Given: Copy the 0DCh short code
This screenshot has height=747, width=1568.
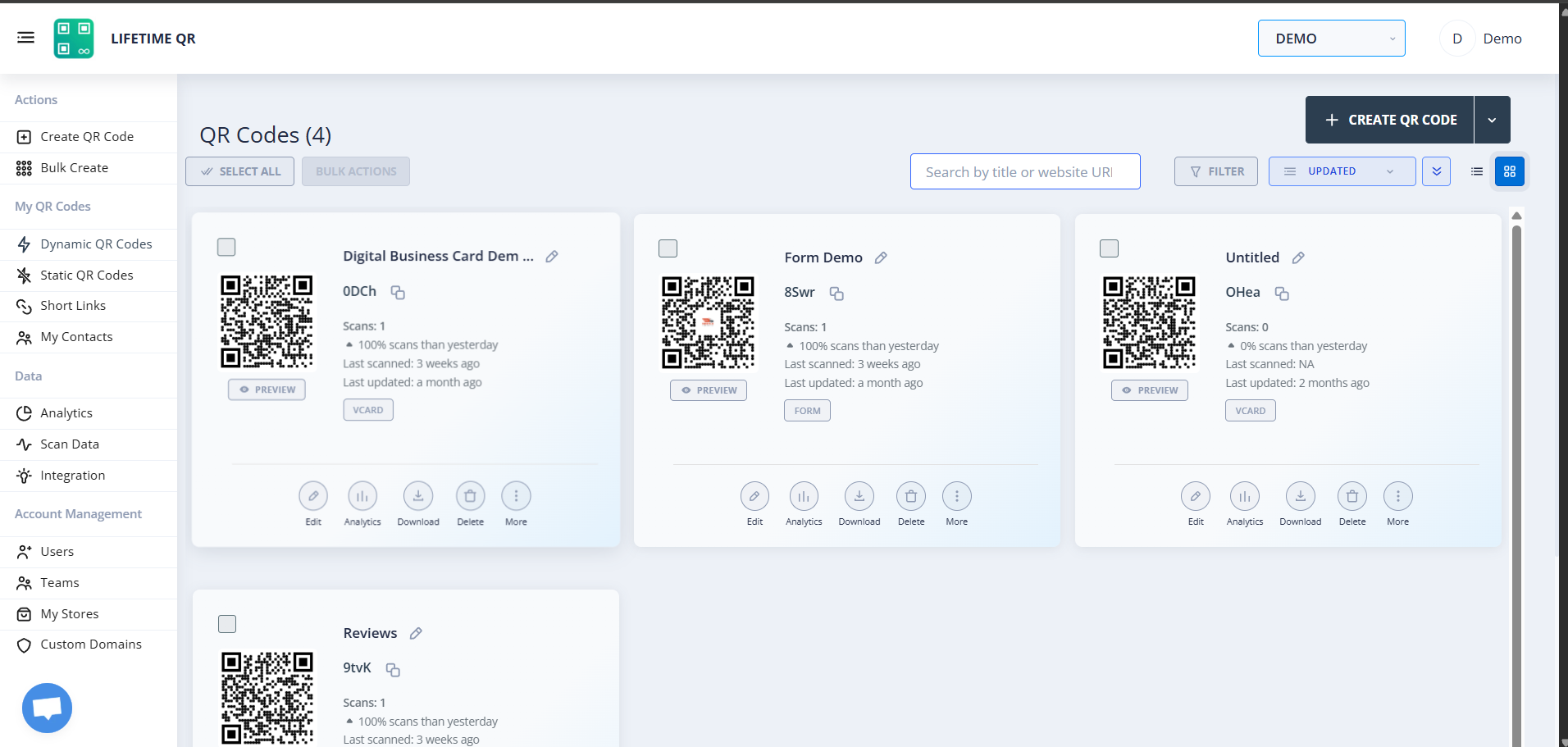Looking at the screenshot, I should pos(398,293).
